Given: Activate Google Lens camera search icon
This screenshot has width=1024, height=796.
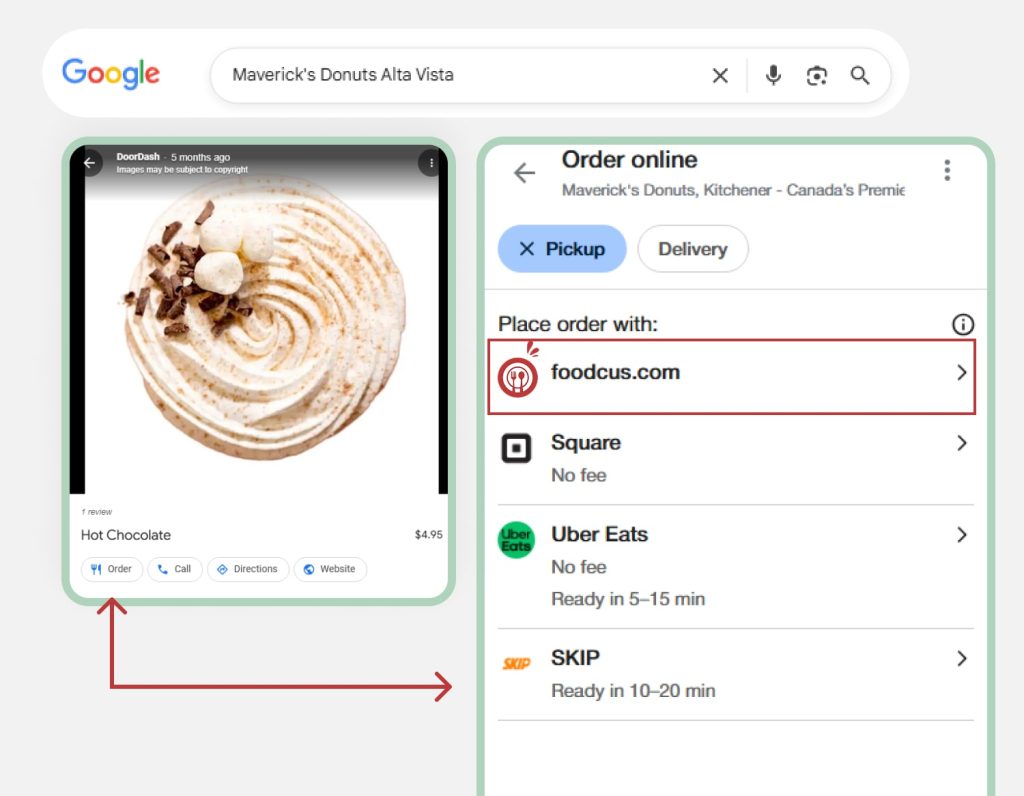Looking at the screenshot, I should point(817,75).
